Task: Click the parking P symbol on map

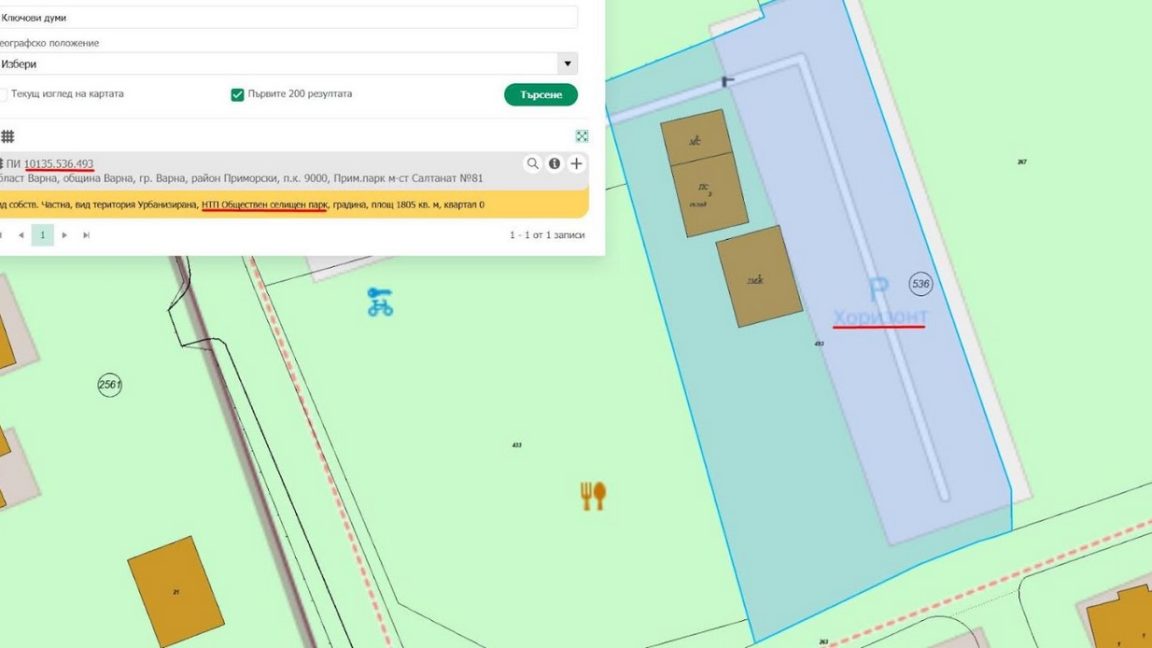Action: click(878, 291)
